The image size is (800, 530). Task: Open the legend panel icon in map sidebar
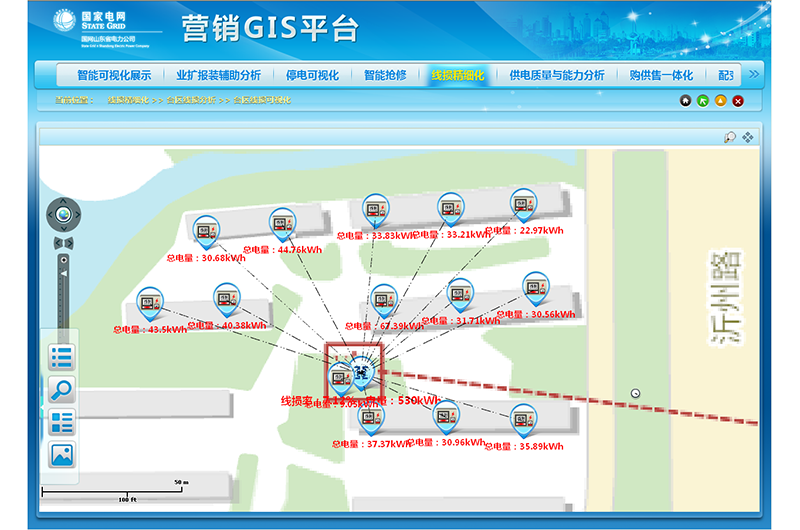click(x=62, y=422)
